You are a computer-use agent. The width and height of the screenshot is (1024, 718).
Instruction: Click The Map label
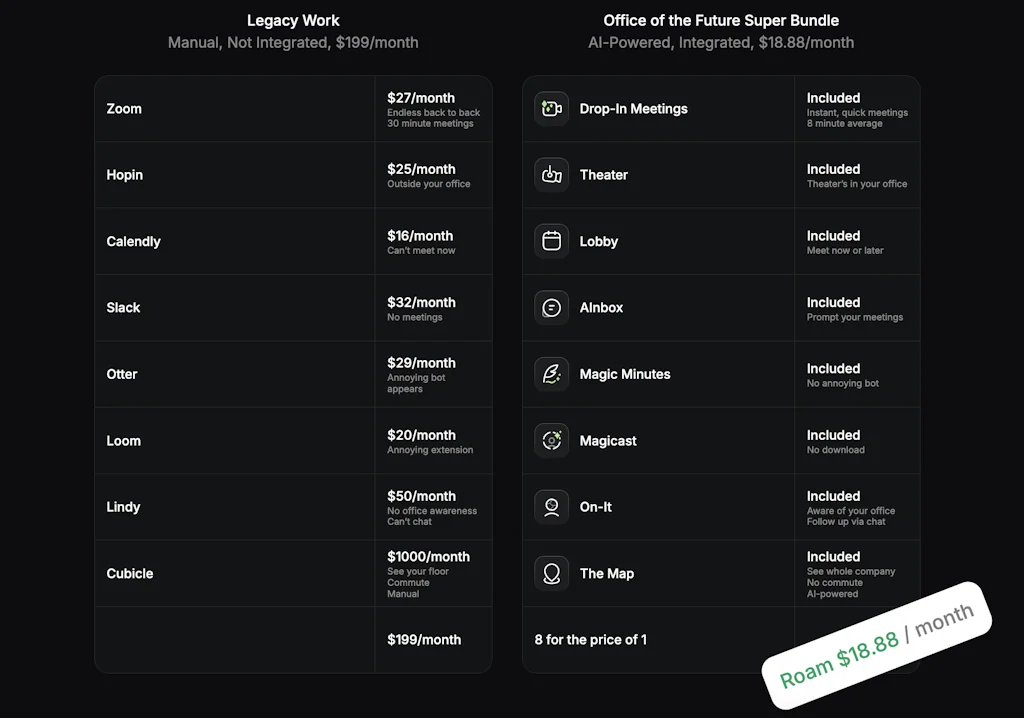pos(607,574)
